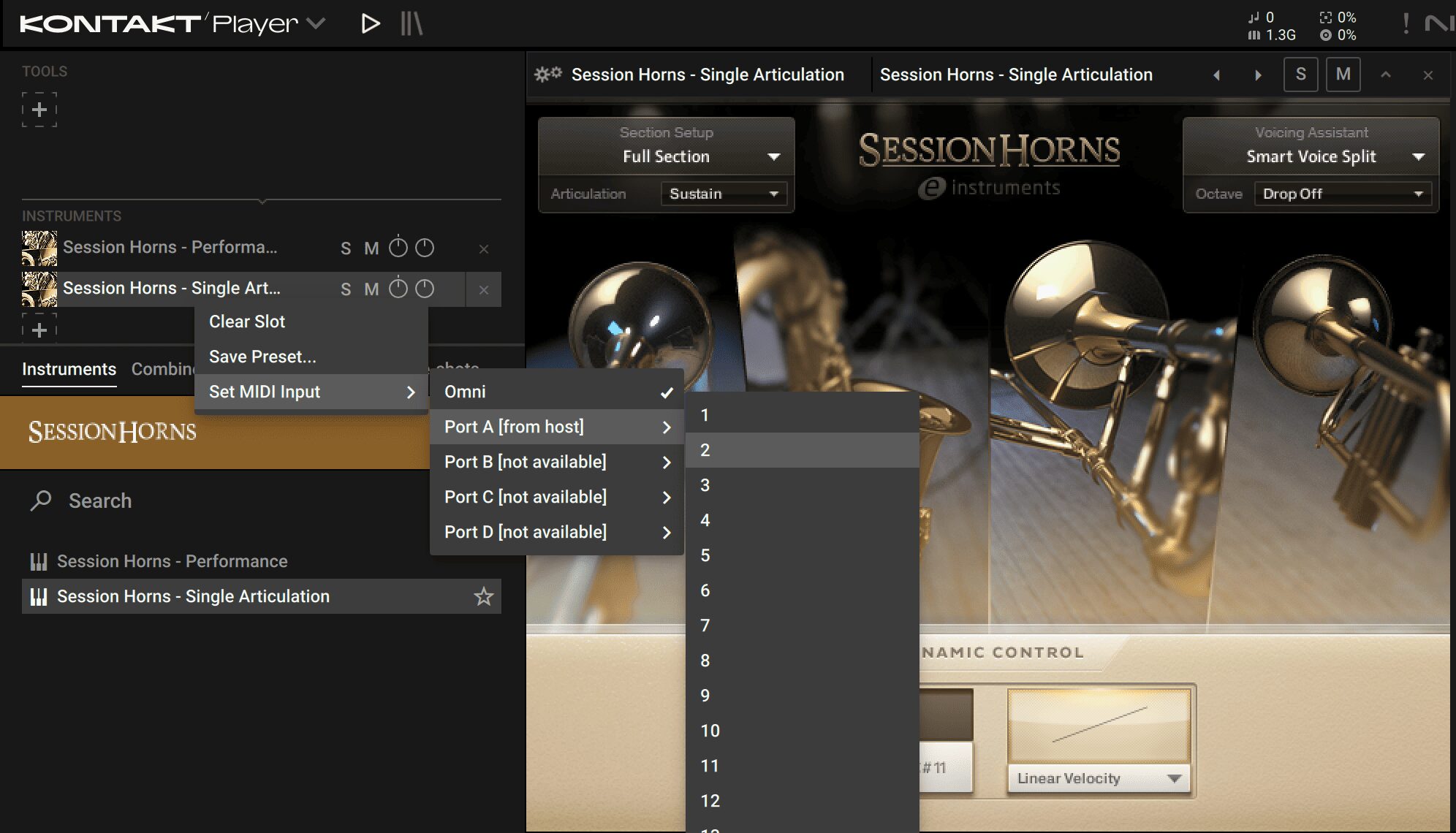This screenshot has width=1456, height=833.
Task: Select Omni MIDI input option
Action: [557, 392]
